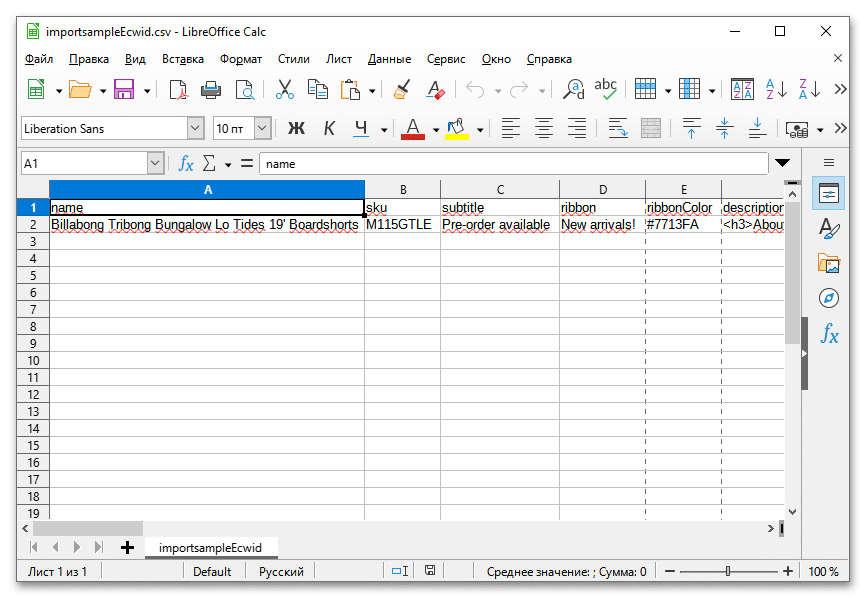Click the Print icon in toolbar
This screenshot has width=866, height=598.
coord(211,90)
